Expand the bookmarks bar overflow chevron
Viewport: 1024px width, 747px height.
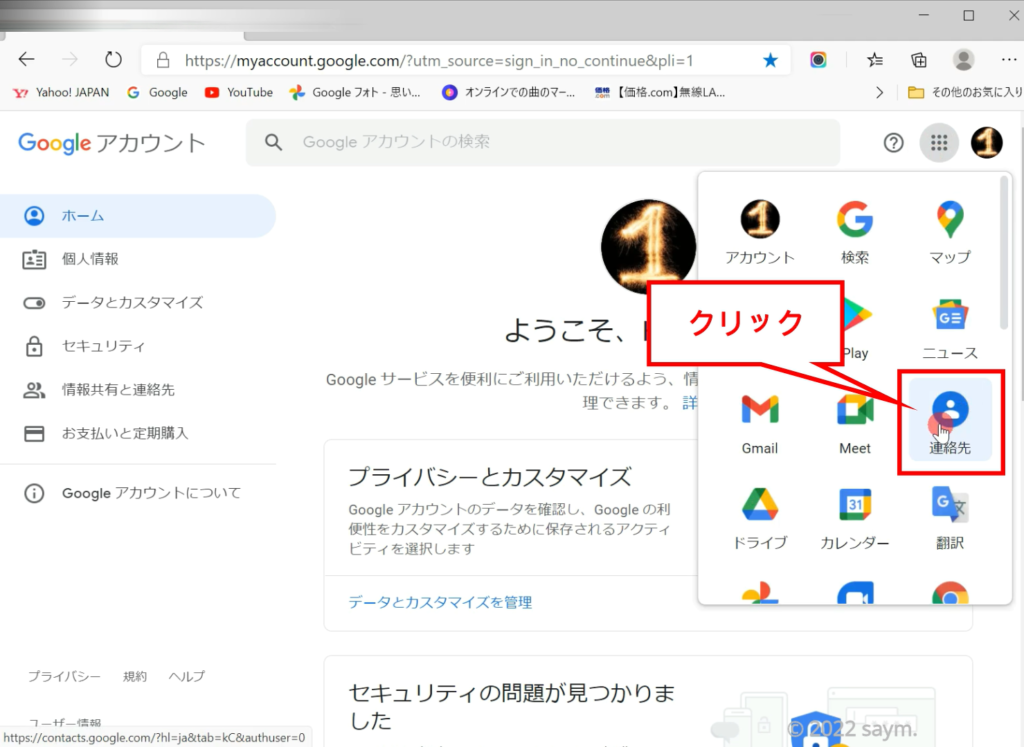tap(879, 92)
